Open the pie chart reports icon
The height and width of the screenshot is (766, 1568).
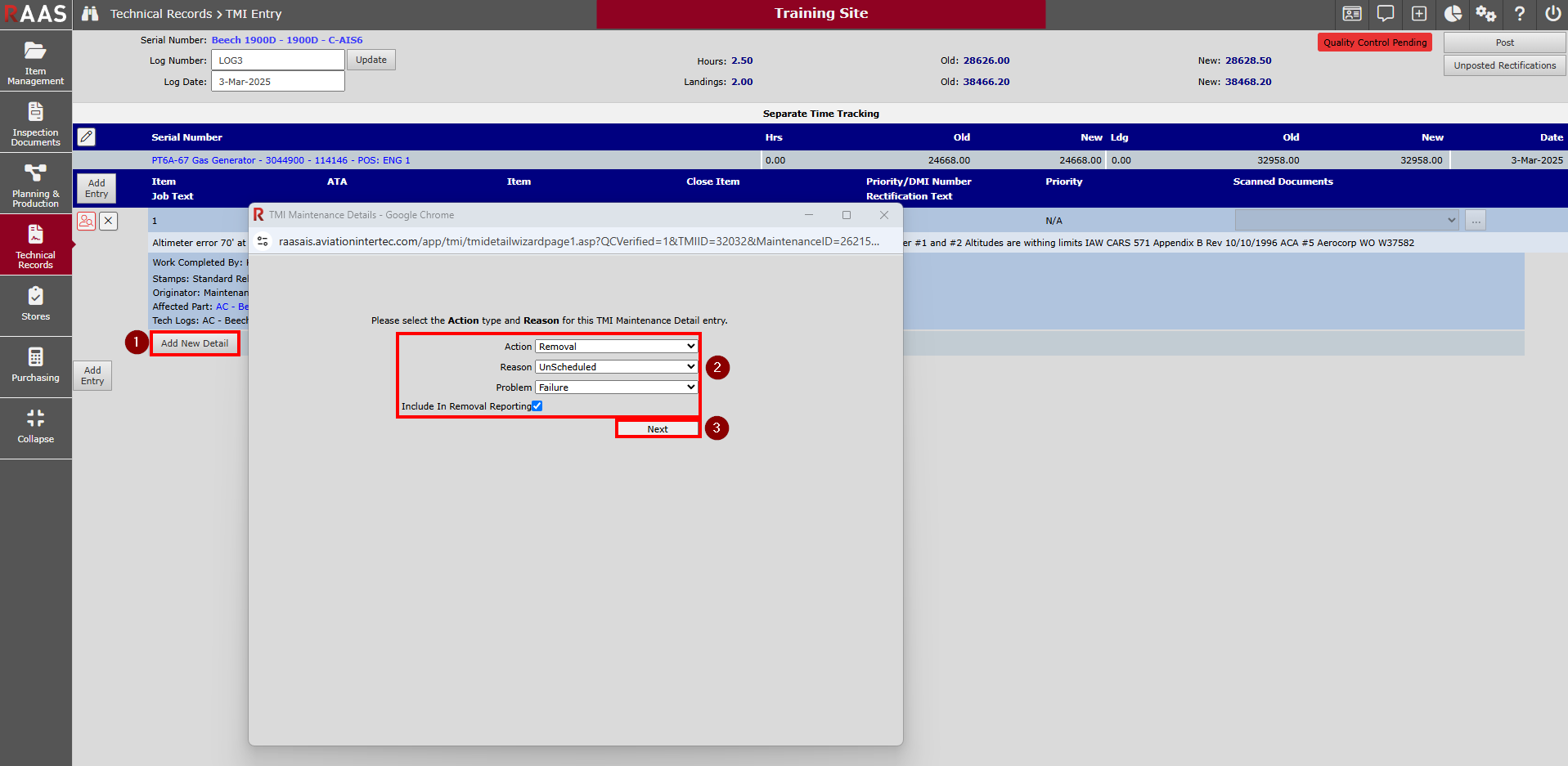[1453, 14]
